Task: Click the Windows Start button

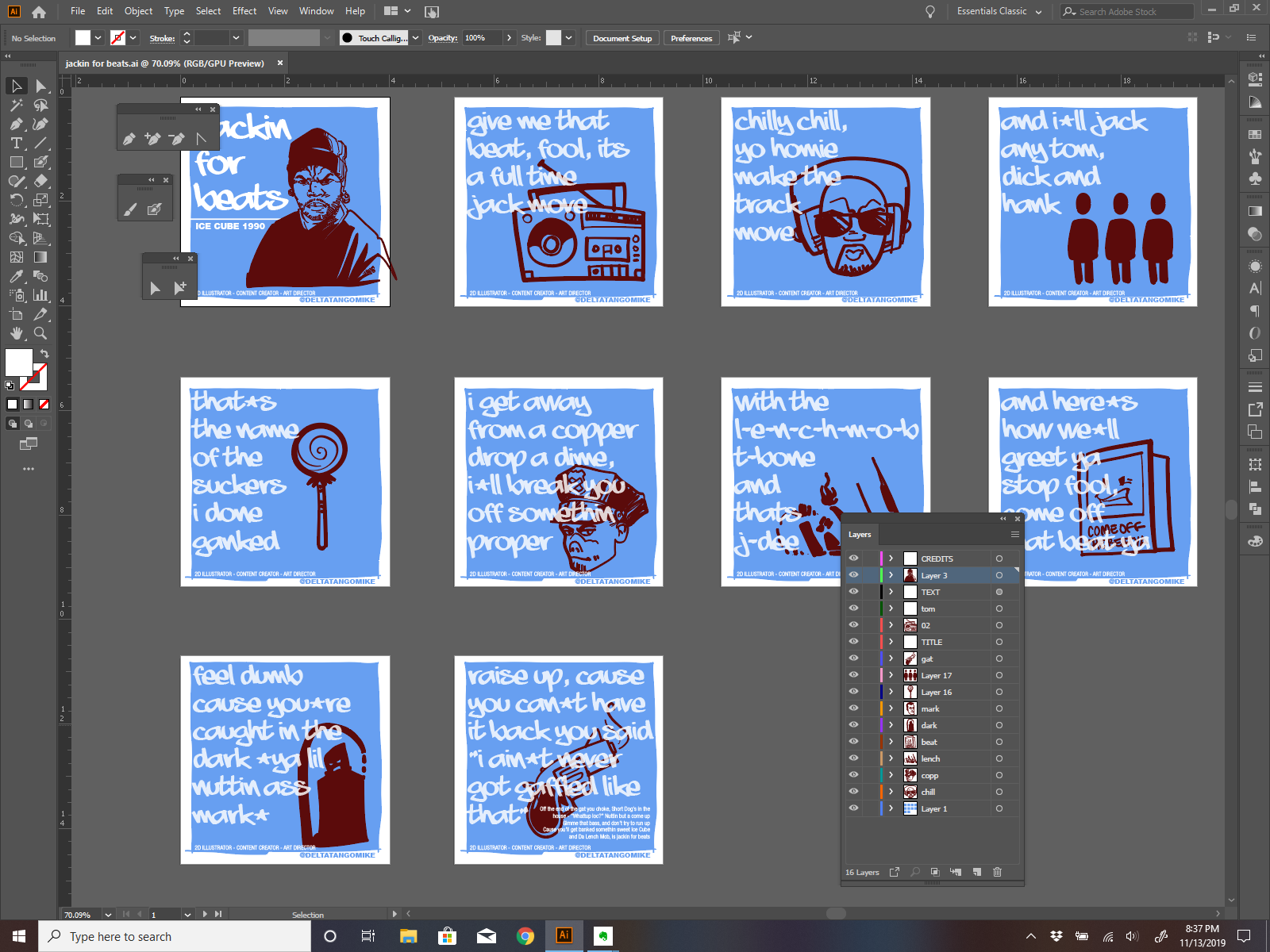Action: pos(19,936)
